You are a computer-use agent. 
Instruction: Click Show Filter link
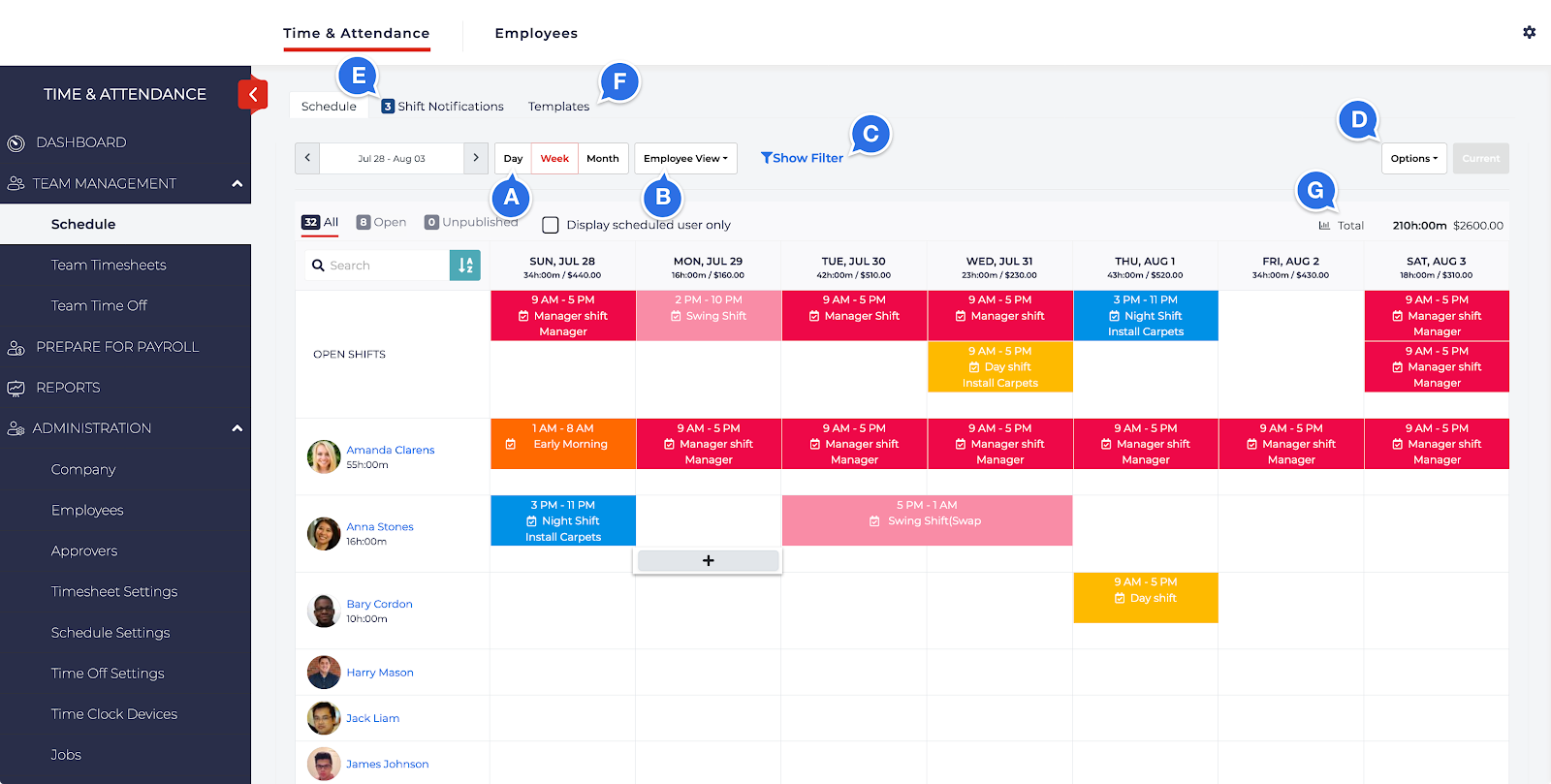[x=802, y=158]
